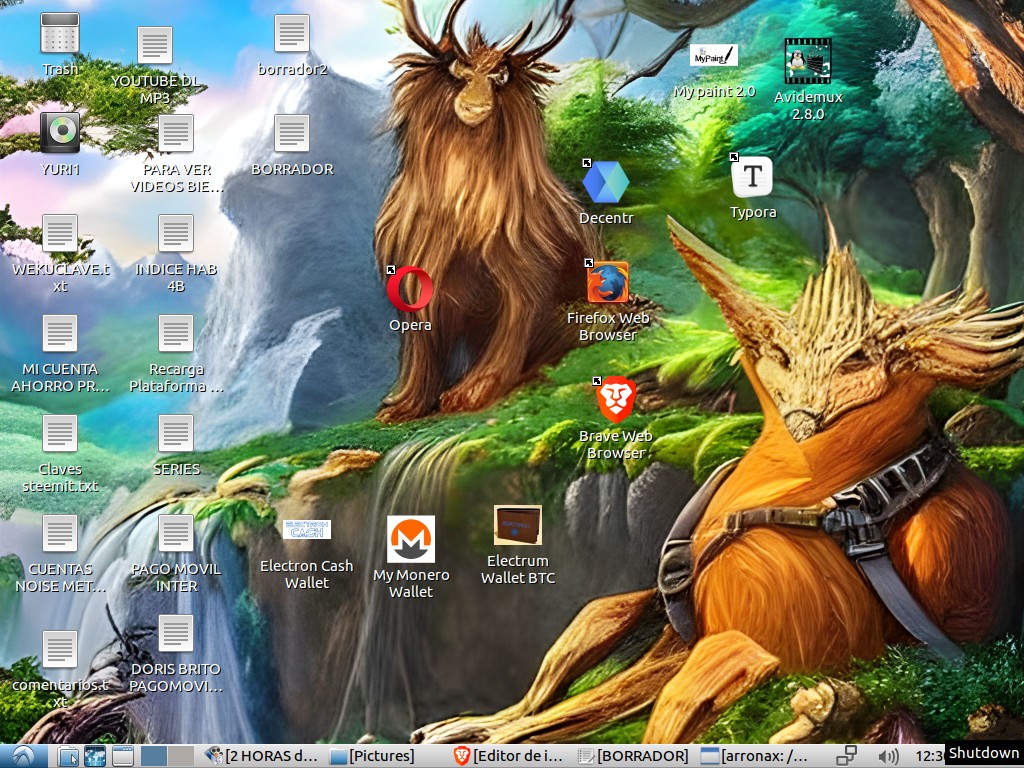Open the YOUTUBE DL MP3 text file
Image resolution: width=1024 pixels, height=768 pixels.
(x=155, y=46)
